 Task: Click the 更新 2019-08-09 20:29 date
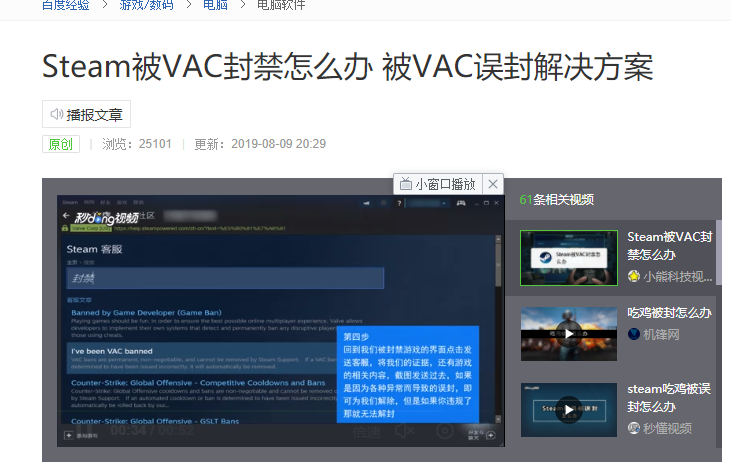(260, 144)
